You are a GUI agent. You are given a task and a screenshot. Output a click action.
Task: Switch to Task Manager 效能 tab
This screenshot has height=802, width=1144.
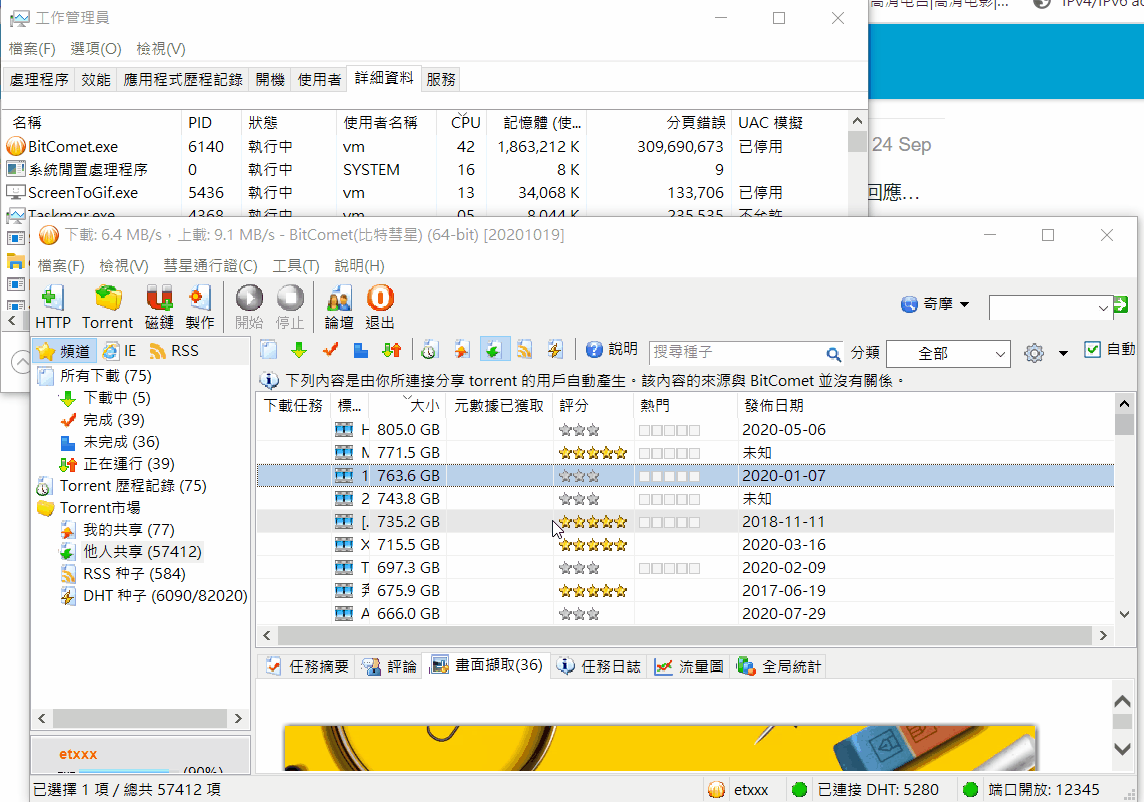(x=96, y=80)
